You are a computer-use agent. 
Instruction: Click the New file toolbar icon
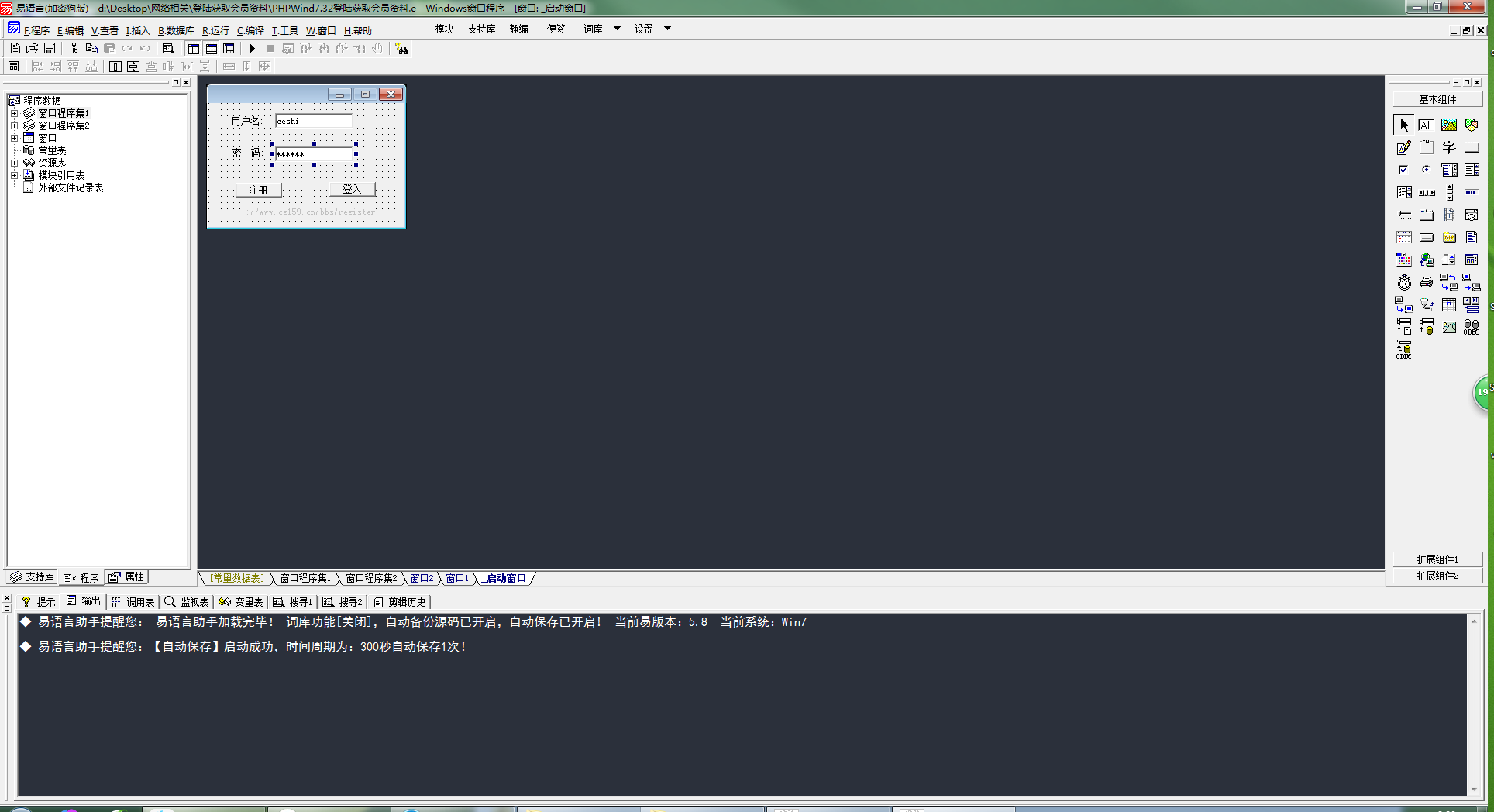pyautogui.click(x=15, y=48)
